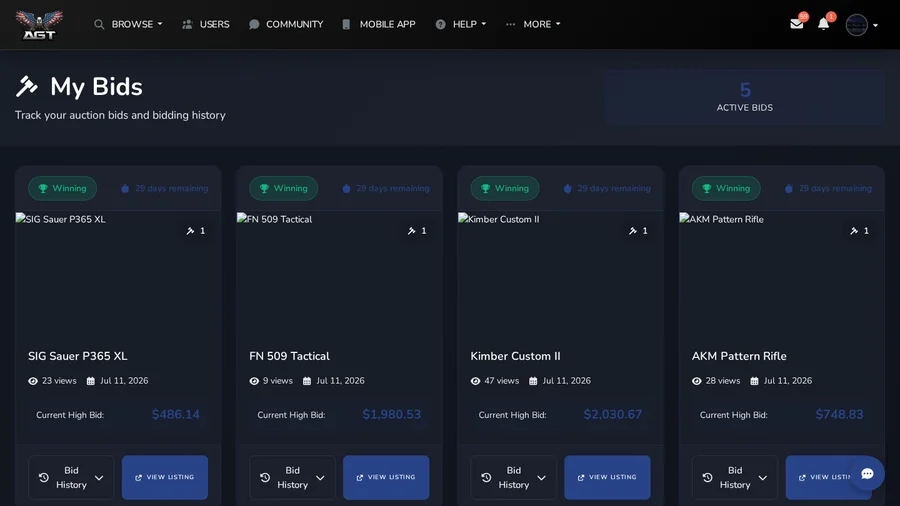View listing for SIG Sauer P365 XL
900x506 pixels.
point(165,477)
